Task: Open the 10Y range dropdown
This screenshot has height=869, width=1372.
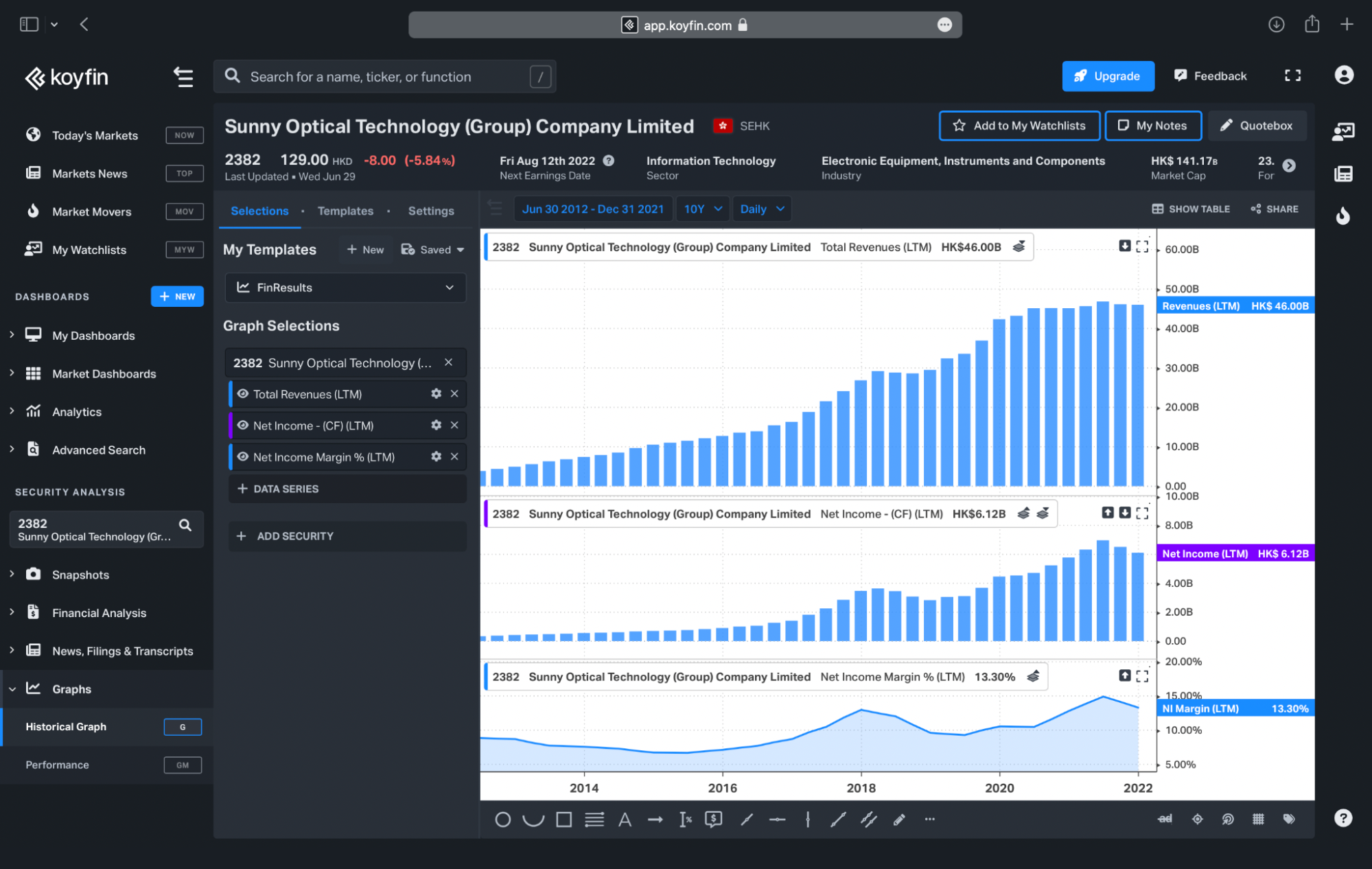Action: click(x=703, y=209)
